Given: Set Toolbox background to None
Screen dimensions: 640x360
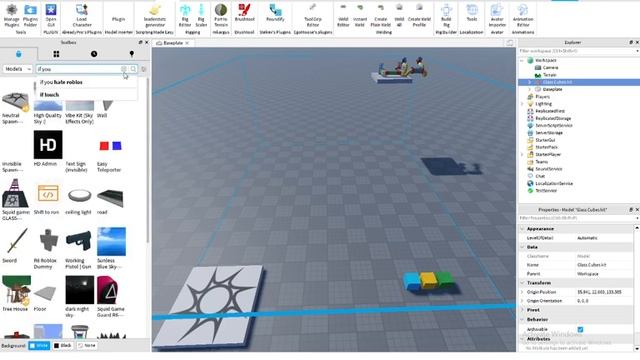Looking at the screenshot, I should [x=87, y=345].
